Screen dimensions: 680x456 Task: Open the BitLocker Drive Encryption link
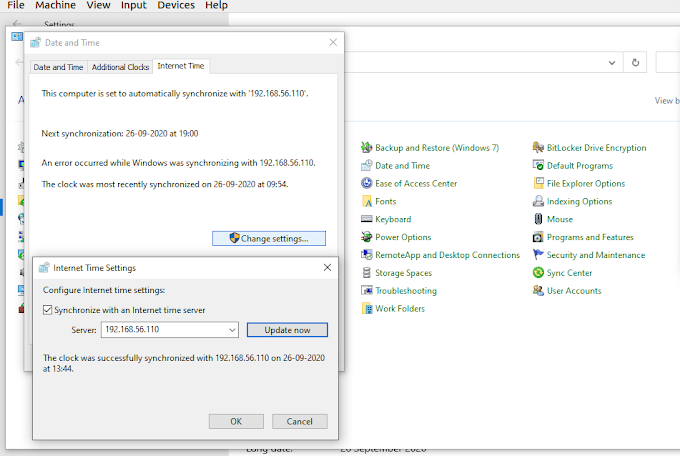coord(597,148)
